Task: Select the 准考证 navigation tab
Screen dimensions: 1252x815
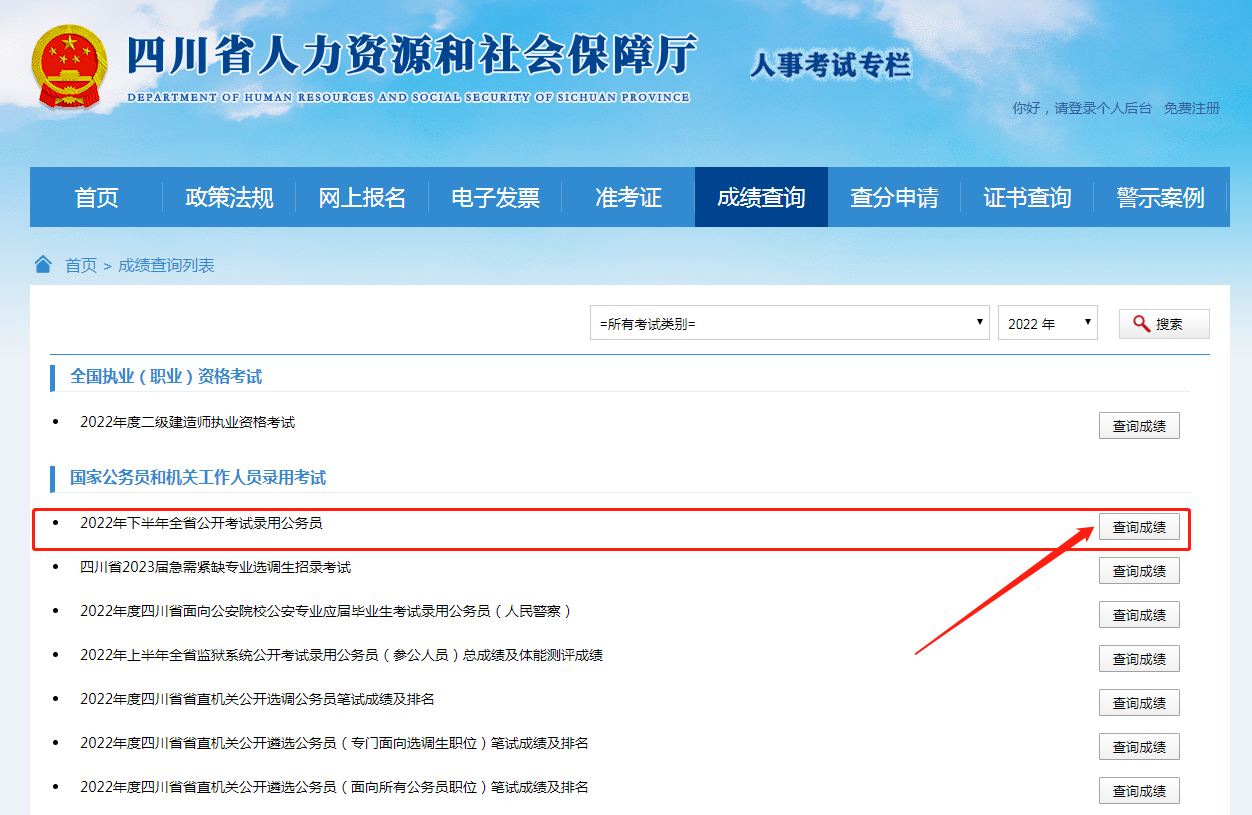Action: click(628, 197)
